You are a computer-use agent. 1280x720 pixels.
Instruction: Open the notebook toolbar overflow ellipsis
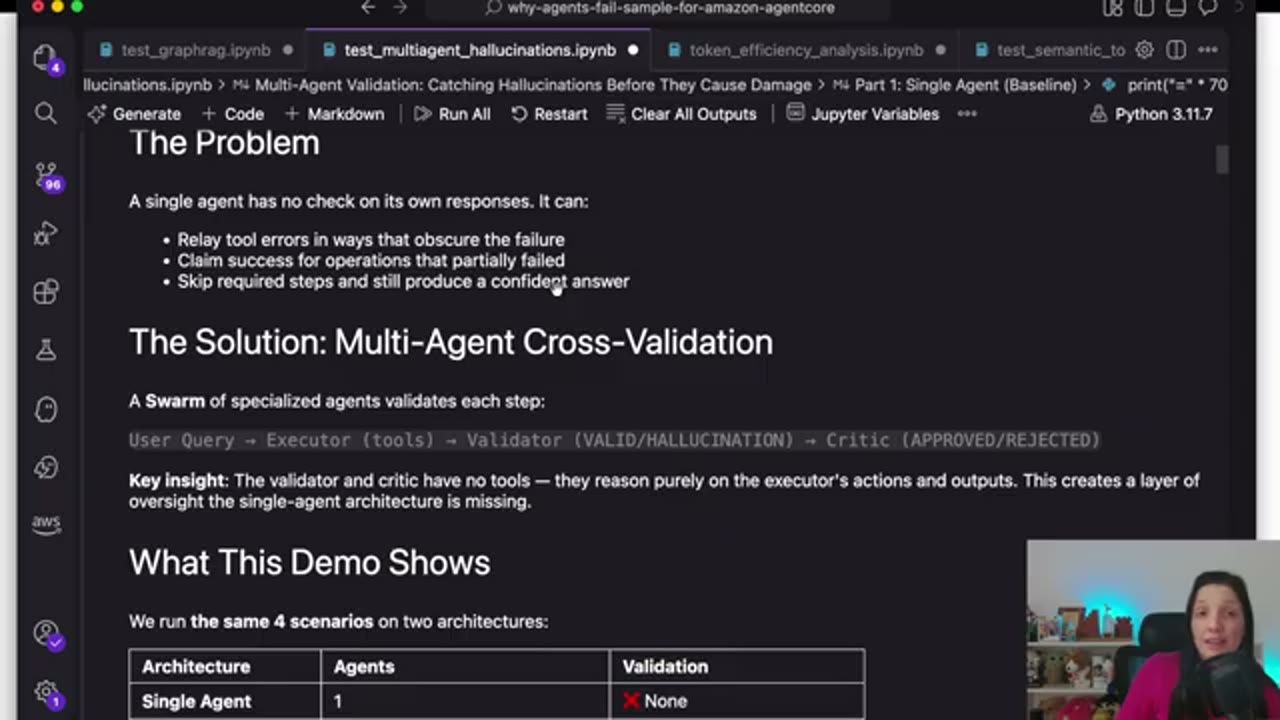967,114
